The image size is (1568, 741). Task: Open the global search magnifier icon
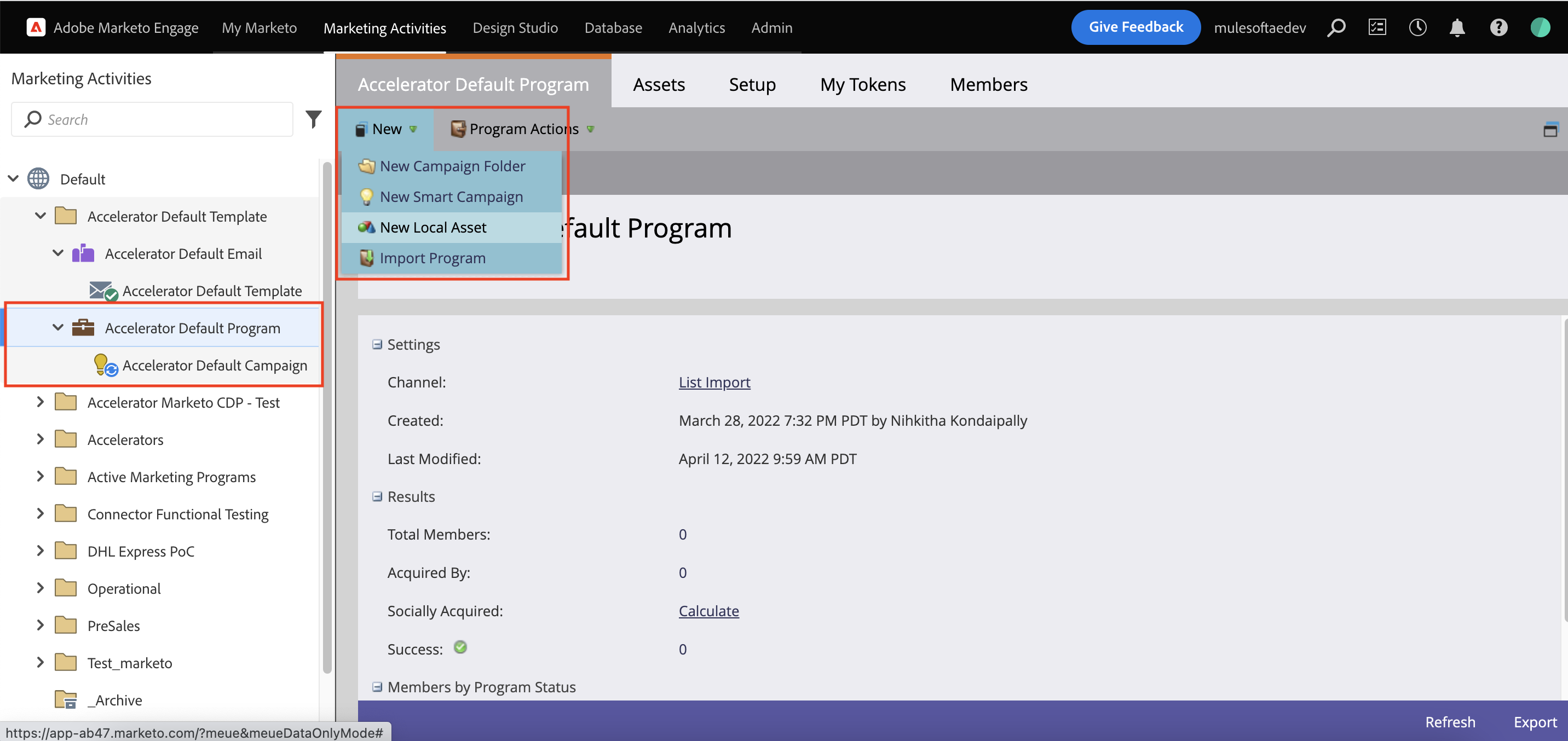pyautogui.click(x=1337, y=27)
